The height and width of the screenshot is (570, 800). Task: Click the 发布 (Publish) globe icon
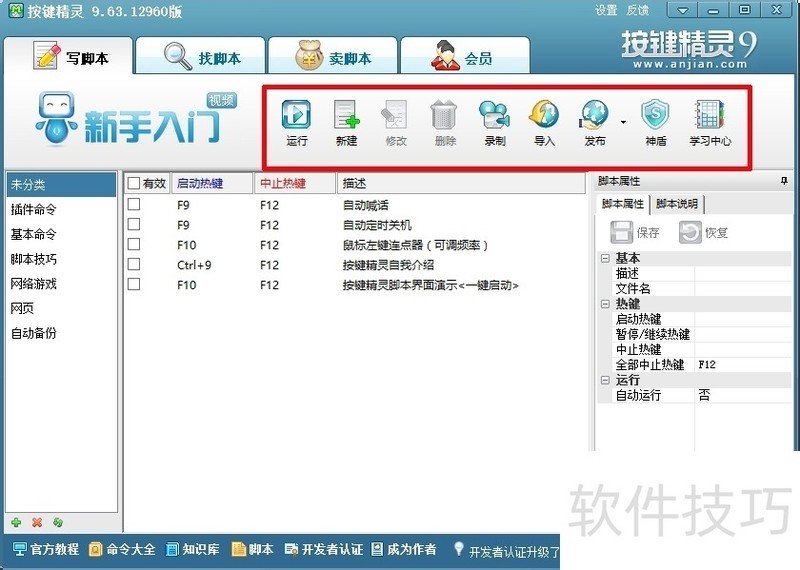pyautogui.click(x=594, y=122)
